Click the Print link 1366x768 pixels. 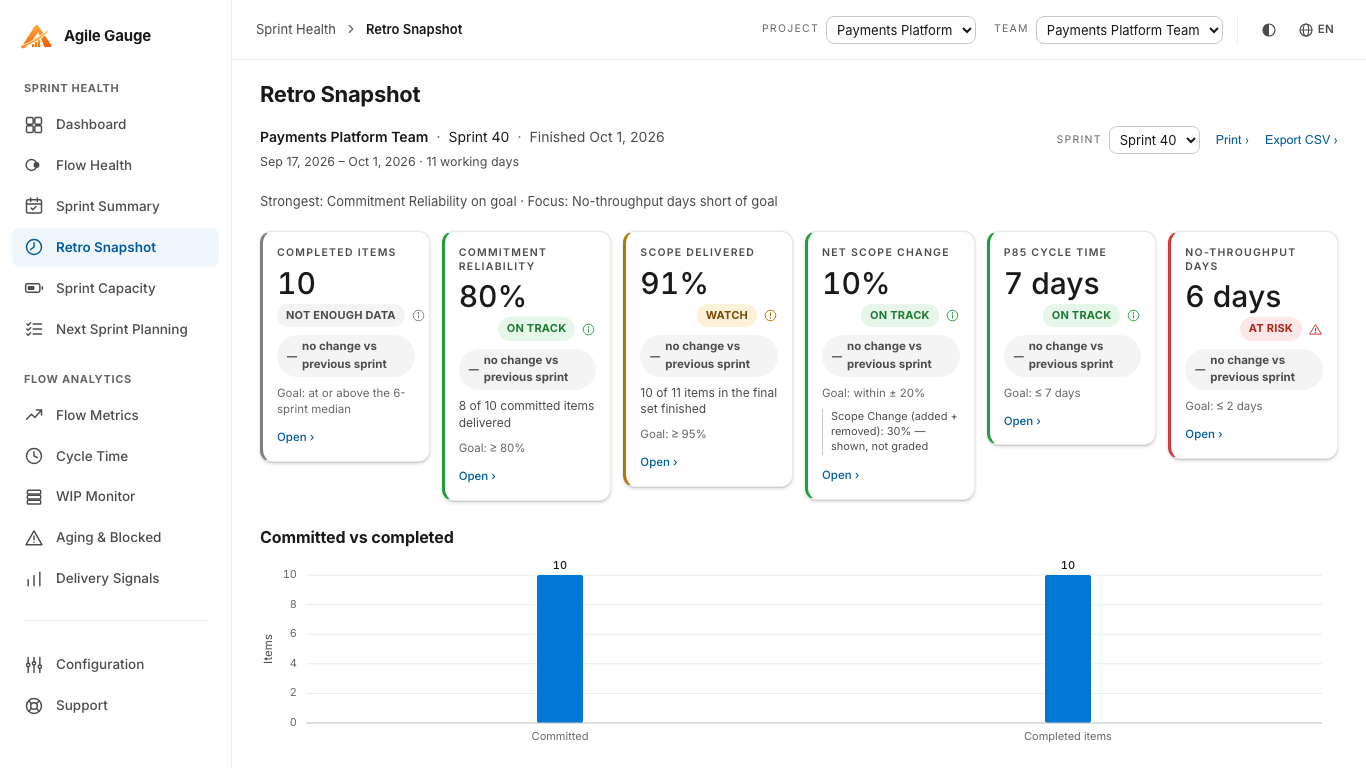click(1232, 140)
